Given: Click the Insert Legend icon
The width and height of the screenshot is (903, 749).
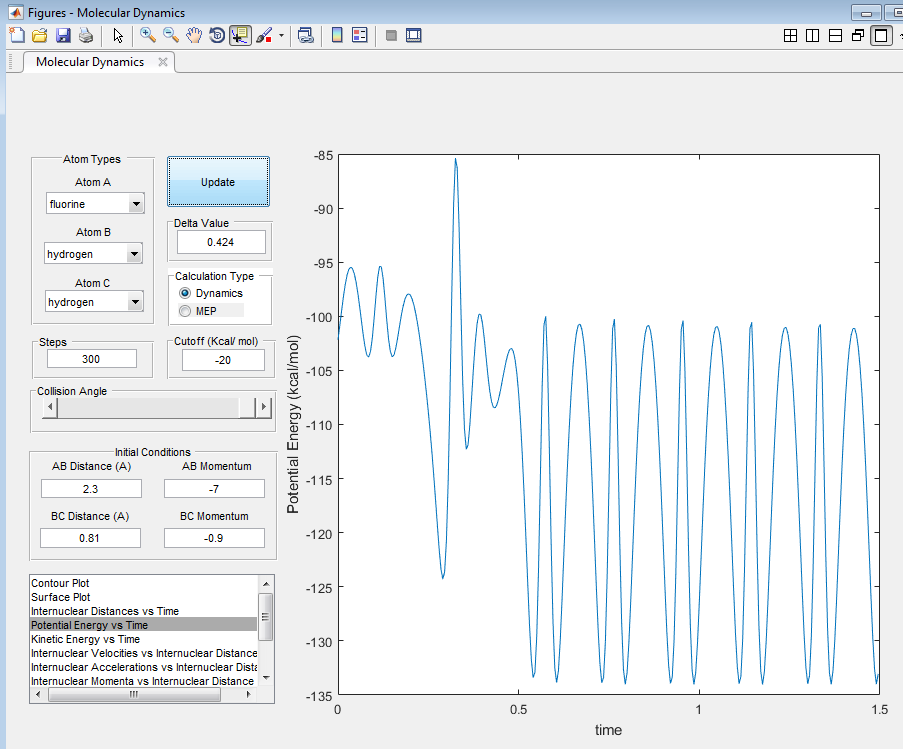Looking at the screenshot, I should tap(360, 36).
